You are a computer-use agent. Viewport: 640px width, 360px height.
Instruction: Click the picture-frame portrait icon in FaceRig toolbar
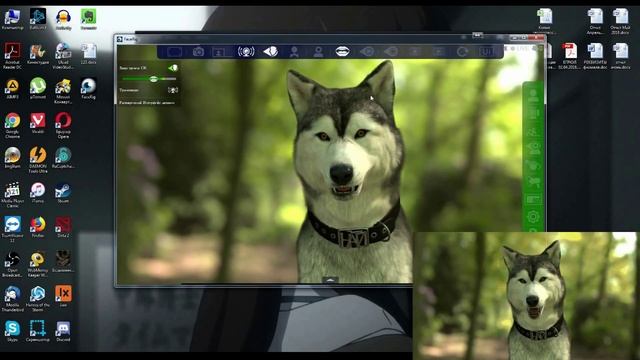pos(219,52)
